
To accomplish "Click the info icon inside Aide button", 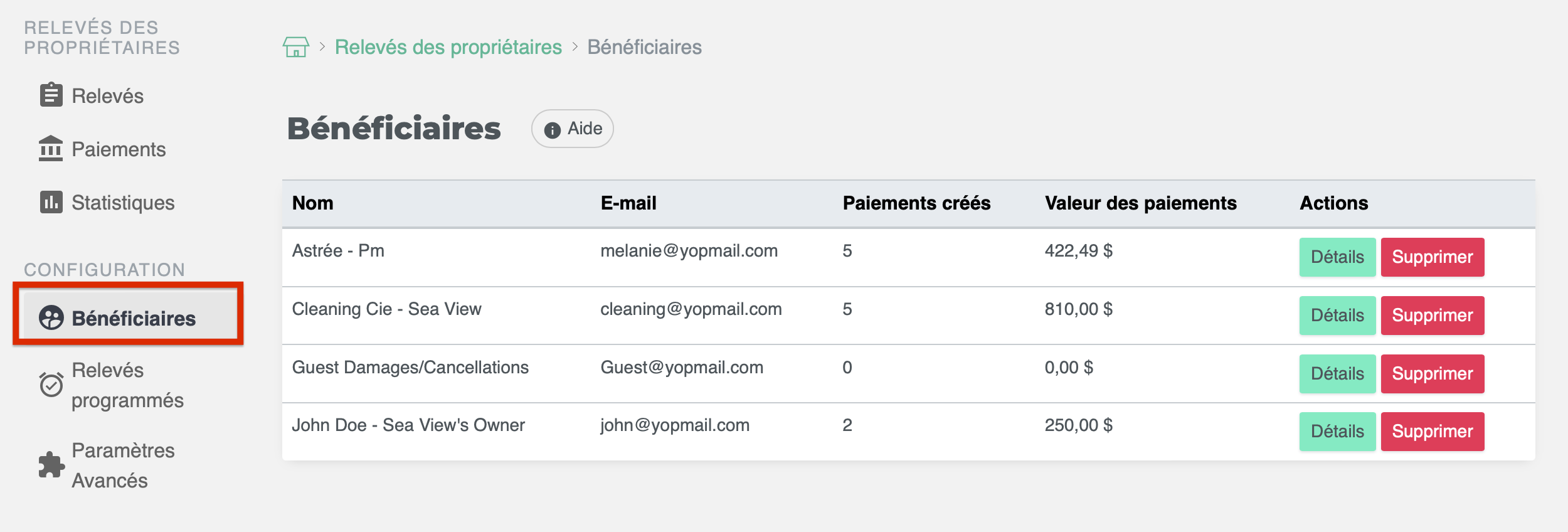I will click(552, 130).
